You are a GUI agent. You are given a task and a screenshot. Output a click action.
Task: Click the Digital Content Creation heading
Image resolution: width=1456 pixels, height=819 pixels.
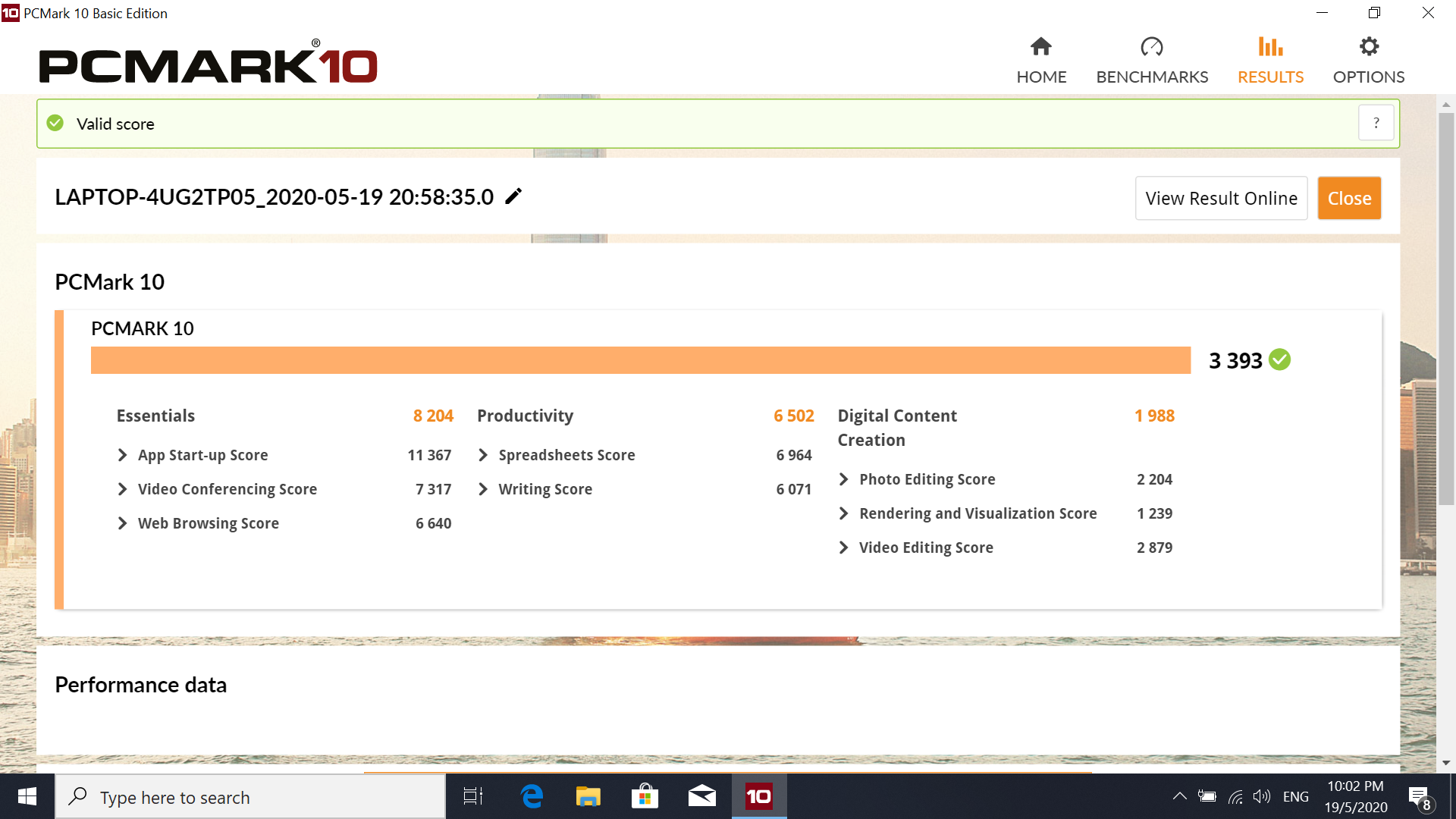coord(897,428)
